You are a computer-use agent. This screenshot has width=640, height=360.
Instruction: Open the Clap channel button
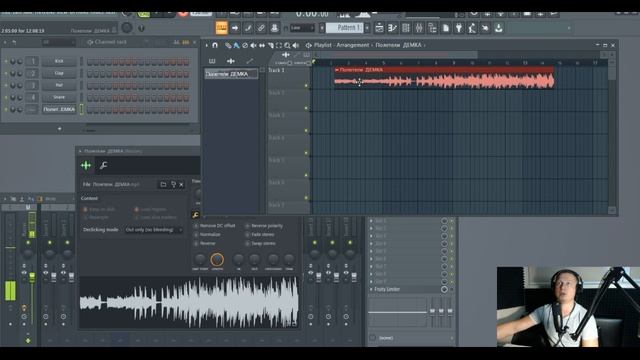[59, 73]
